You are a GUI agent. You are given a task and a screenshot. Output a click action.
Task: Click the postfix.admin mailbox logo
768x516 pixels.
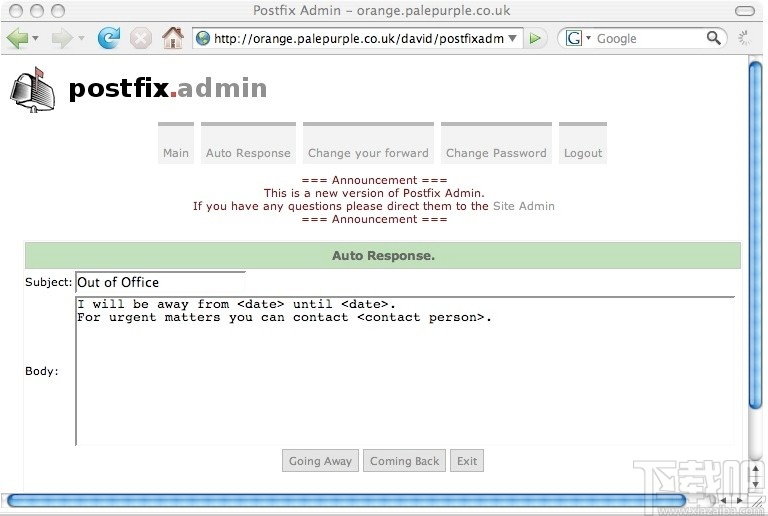pos(33,90)
